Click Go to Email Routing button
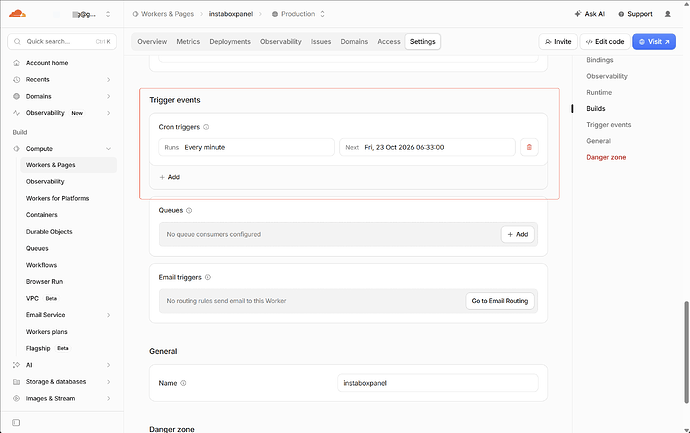The image size is (690, 433). [x=499, y=301]
